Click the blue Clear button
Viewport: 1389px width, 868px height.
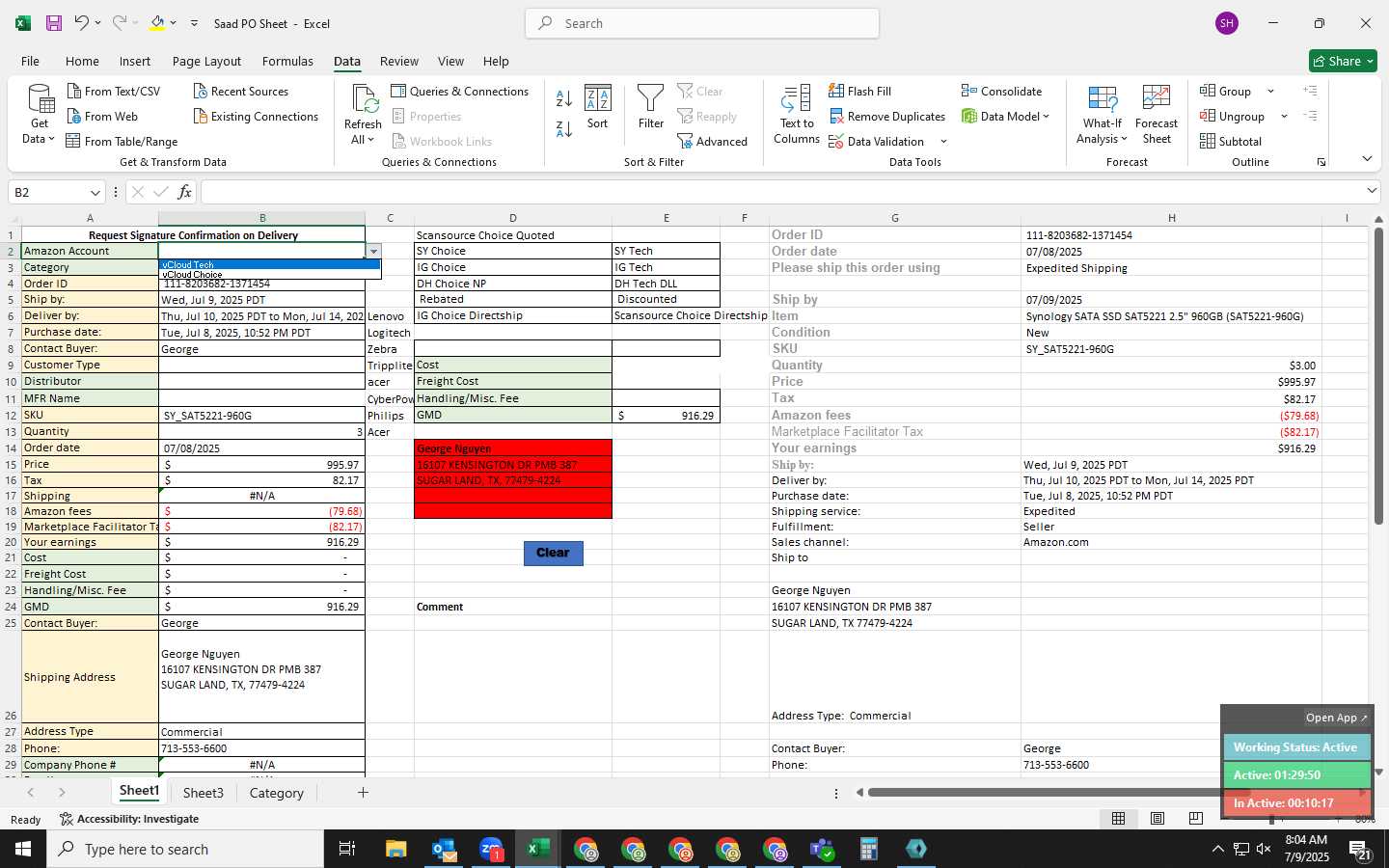coord(553,553)
